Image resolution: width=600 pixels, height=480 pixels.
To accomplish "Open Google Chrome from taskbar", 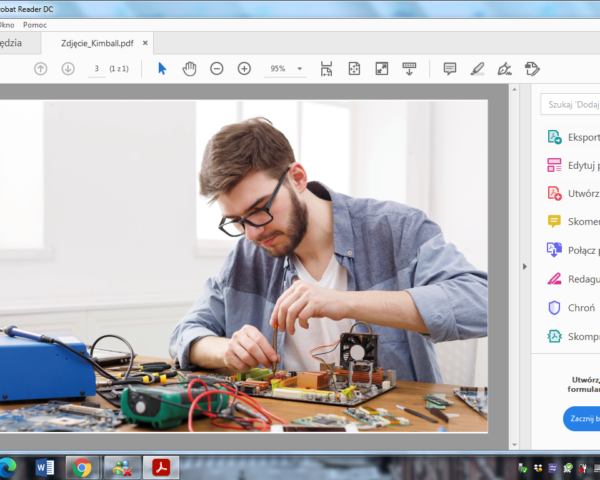I will pyautogui.click(x=82, y=467).
